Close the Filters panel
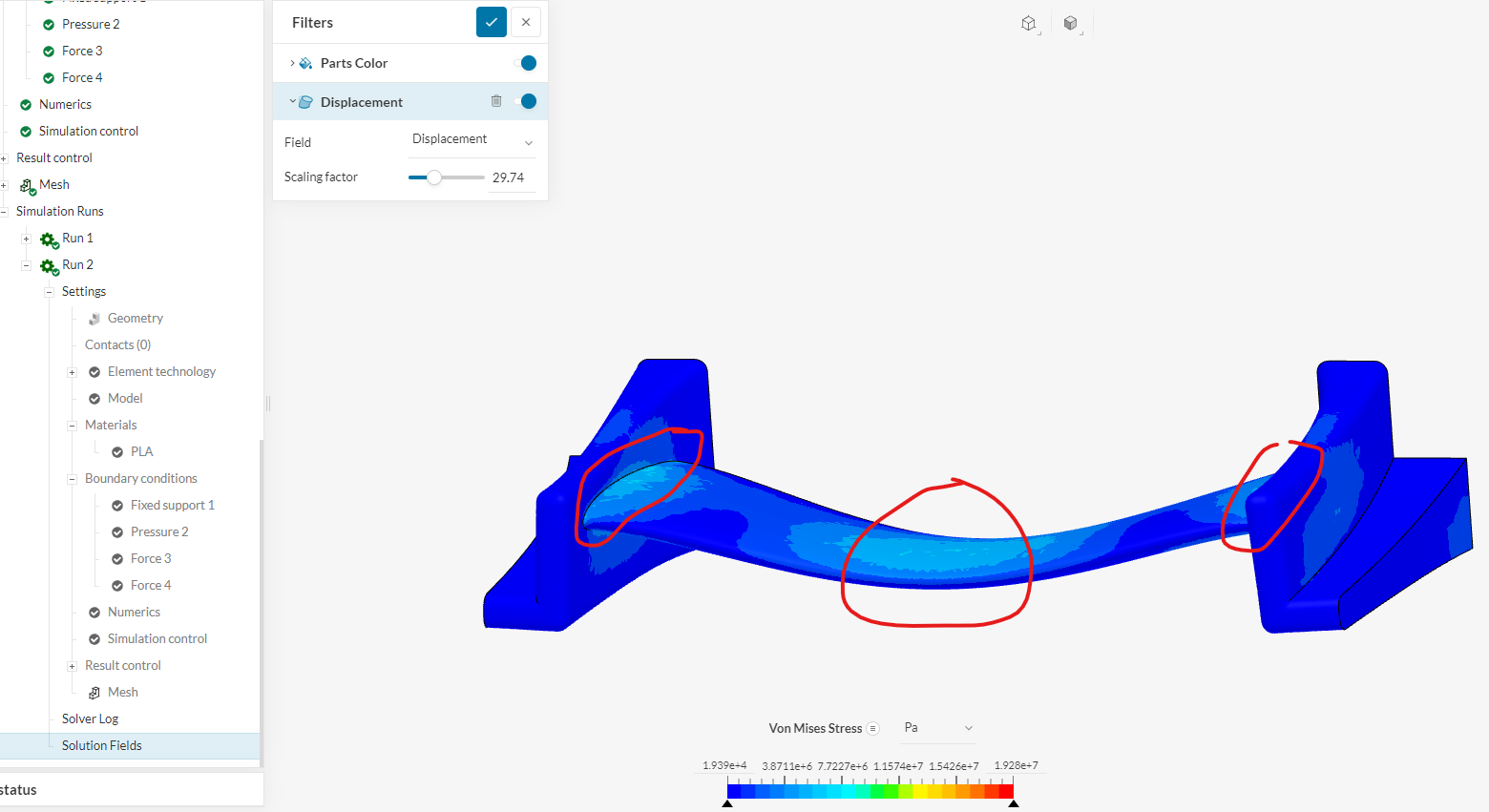Image resolution: width=1489 pixels, height=812 pixels. pyautogui.click(x=526, y=22)
